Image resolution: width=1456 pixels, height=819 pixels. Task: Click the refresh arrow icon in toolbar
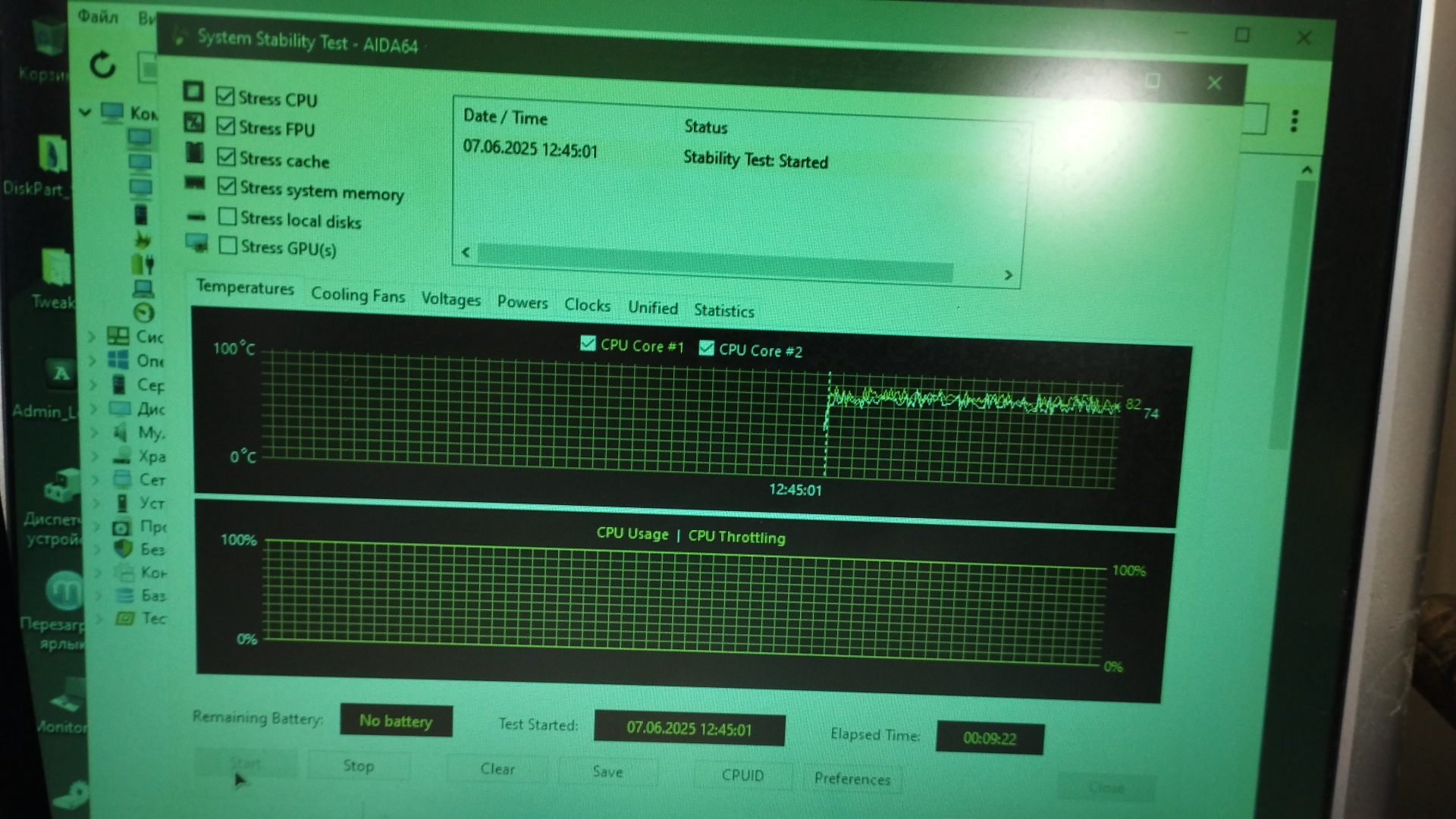pos(102,65)
